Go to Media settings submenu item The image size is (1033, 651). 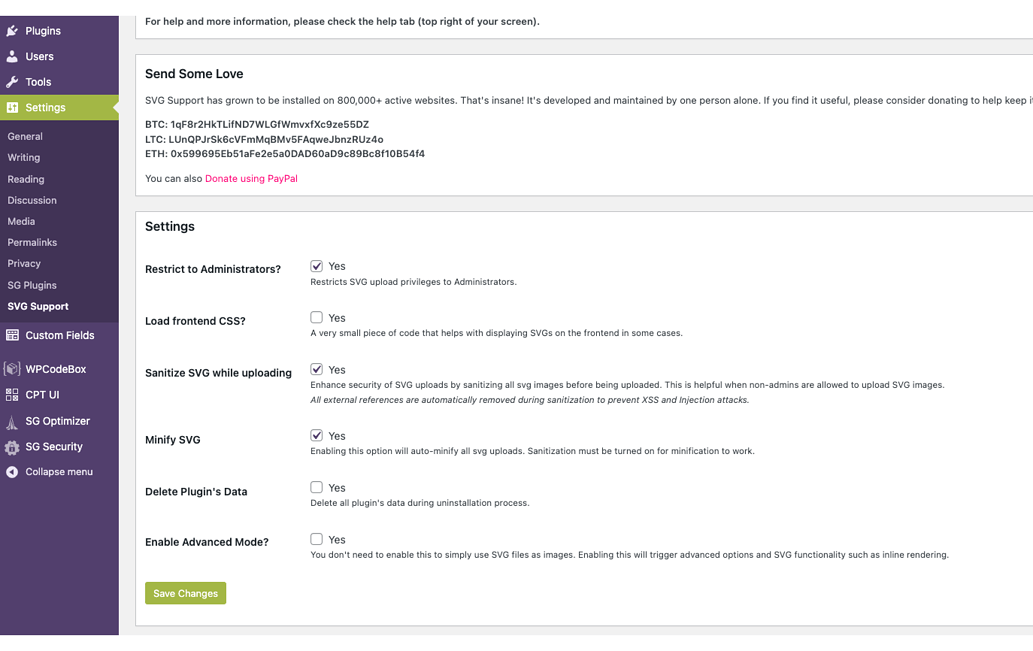coord(21,221)
